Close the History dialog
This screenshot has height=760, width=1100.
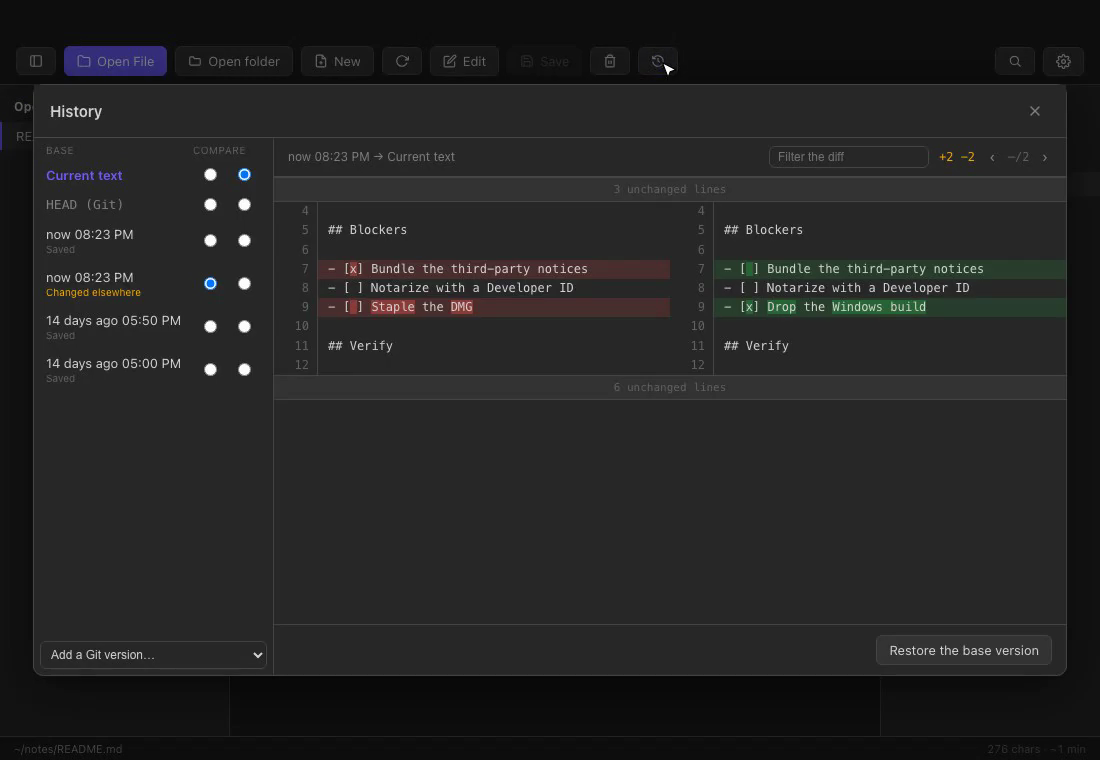tap(1035, 111)
